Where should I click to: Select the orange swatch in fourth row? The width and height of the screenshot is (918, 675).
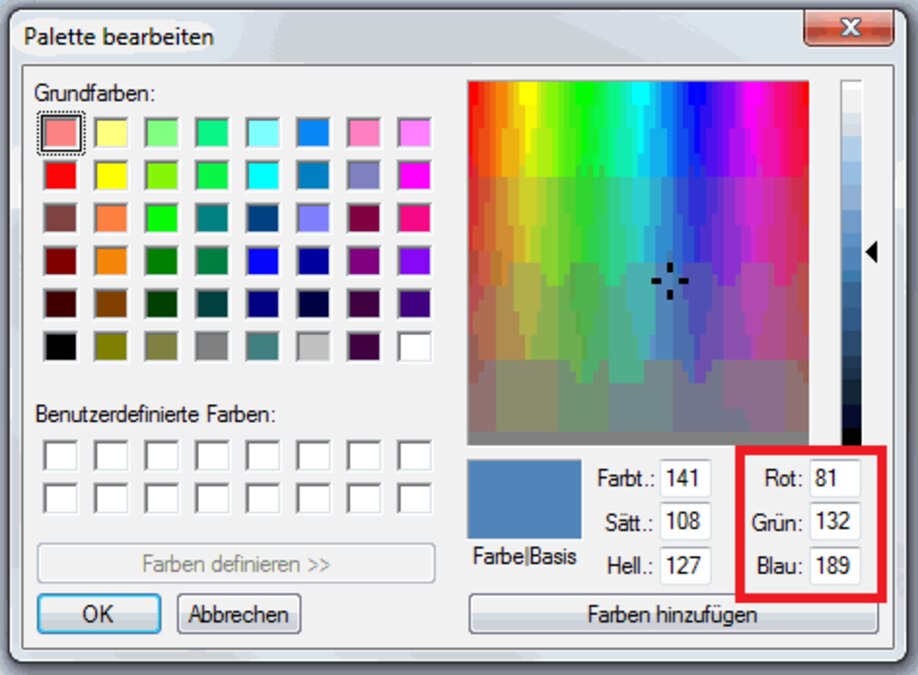[111, 261]
